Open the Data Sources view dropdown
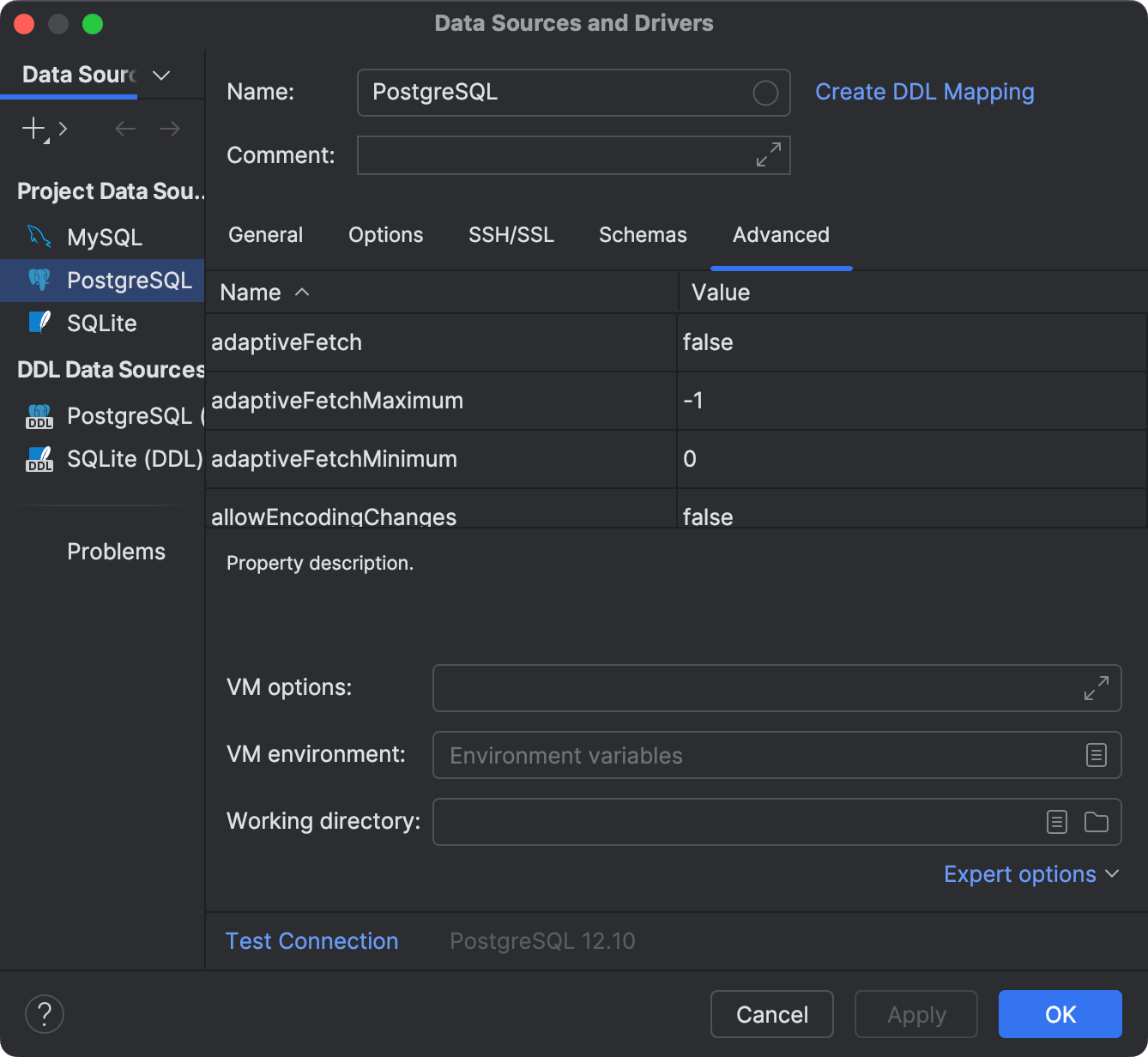Screen dimensions: 1148x1057 point(161,75)
